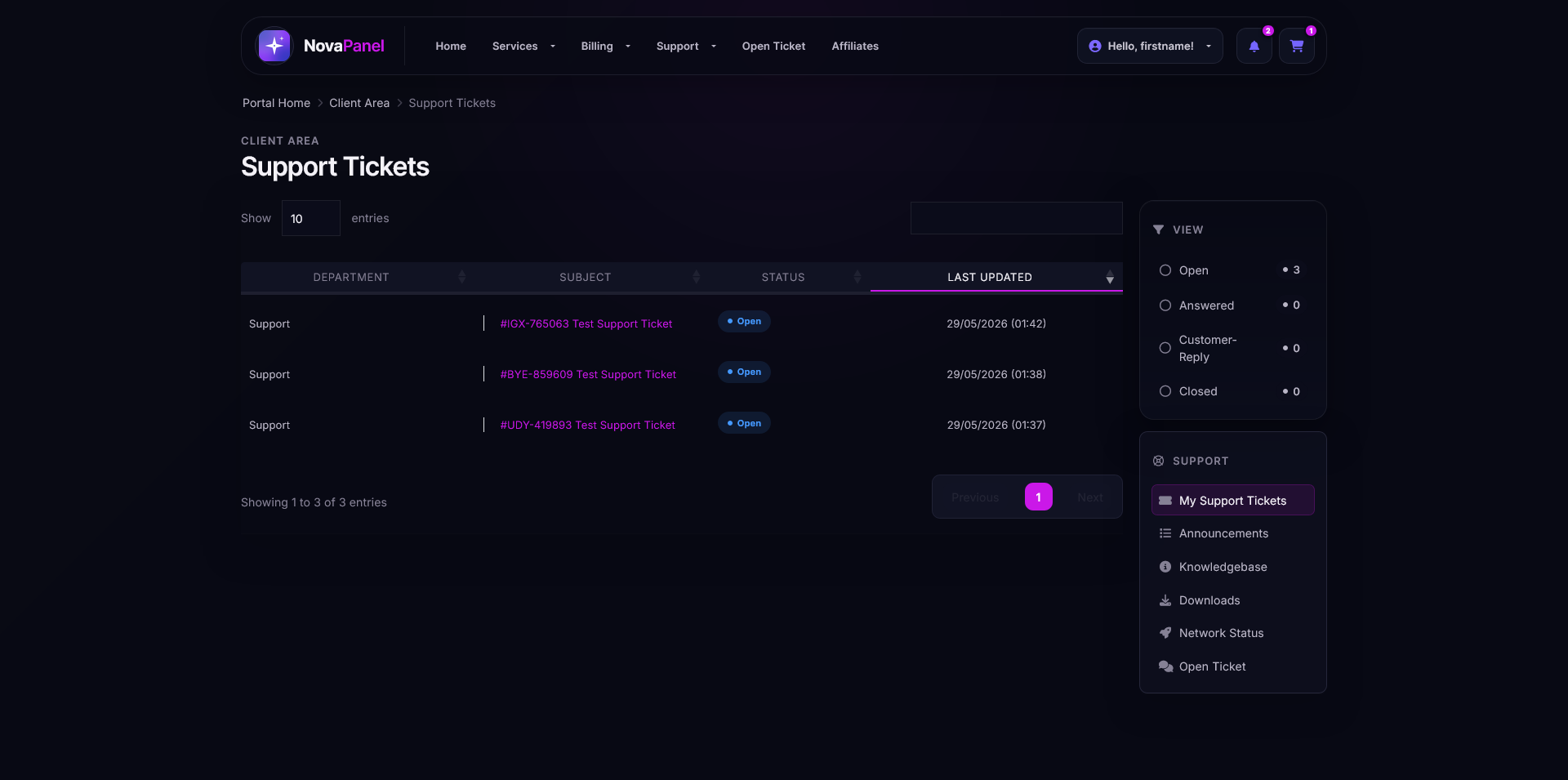Expand the Billing dropdown menu
This screenshot has height=780, width=1568.
click(x=605, y=46)
